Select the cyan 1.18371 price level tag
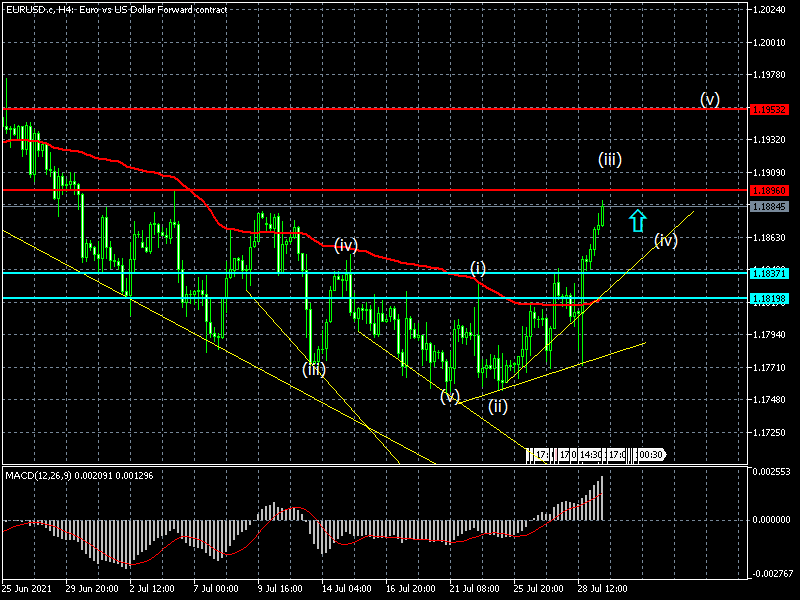 pos(770,273)
